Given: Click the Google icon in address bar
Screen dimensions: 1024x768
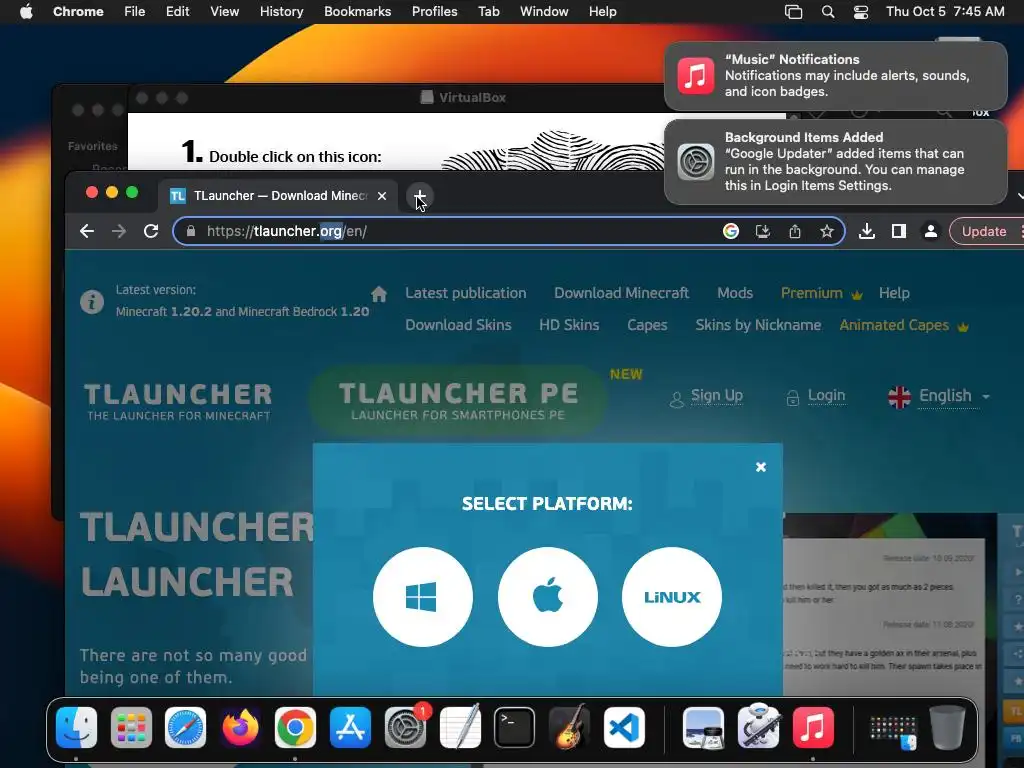Looking at the screenshot, I should tap(731, 231).
